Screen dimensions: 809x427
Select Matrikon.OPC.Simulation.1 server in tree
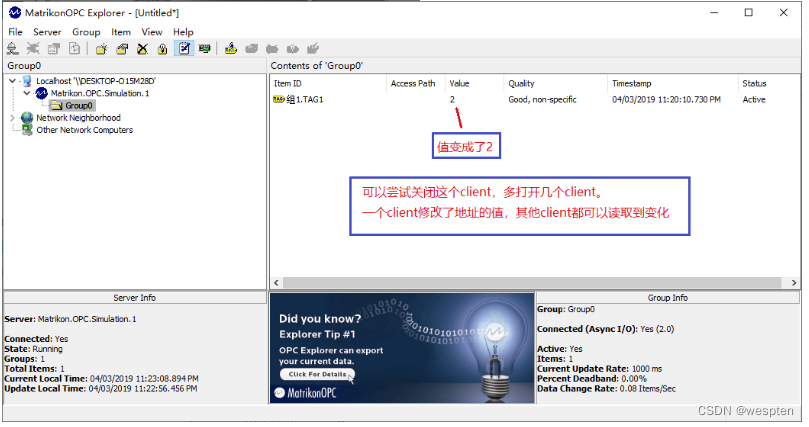click(100, 93)
